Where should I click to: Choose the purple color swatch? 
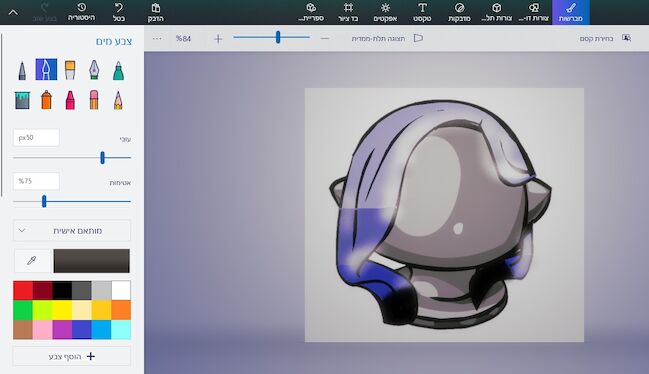tap(62, 330)
